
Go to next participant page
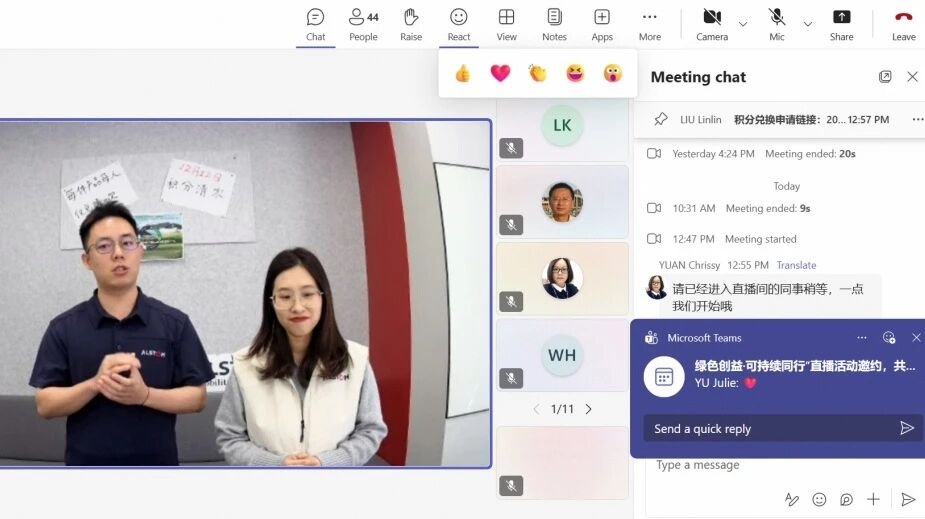pos(589,409)
